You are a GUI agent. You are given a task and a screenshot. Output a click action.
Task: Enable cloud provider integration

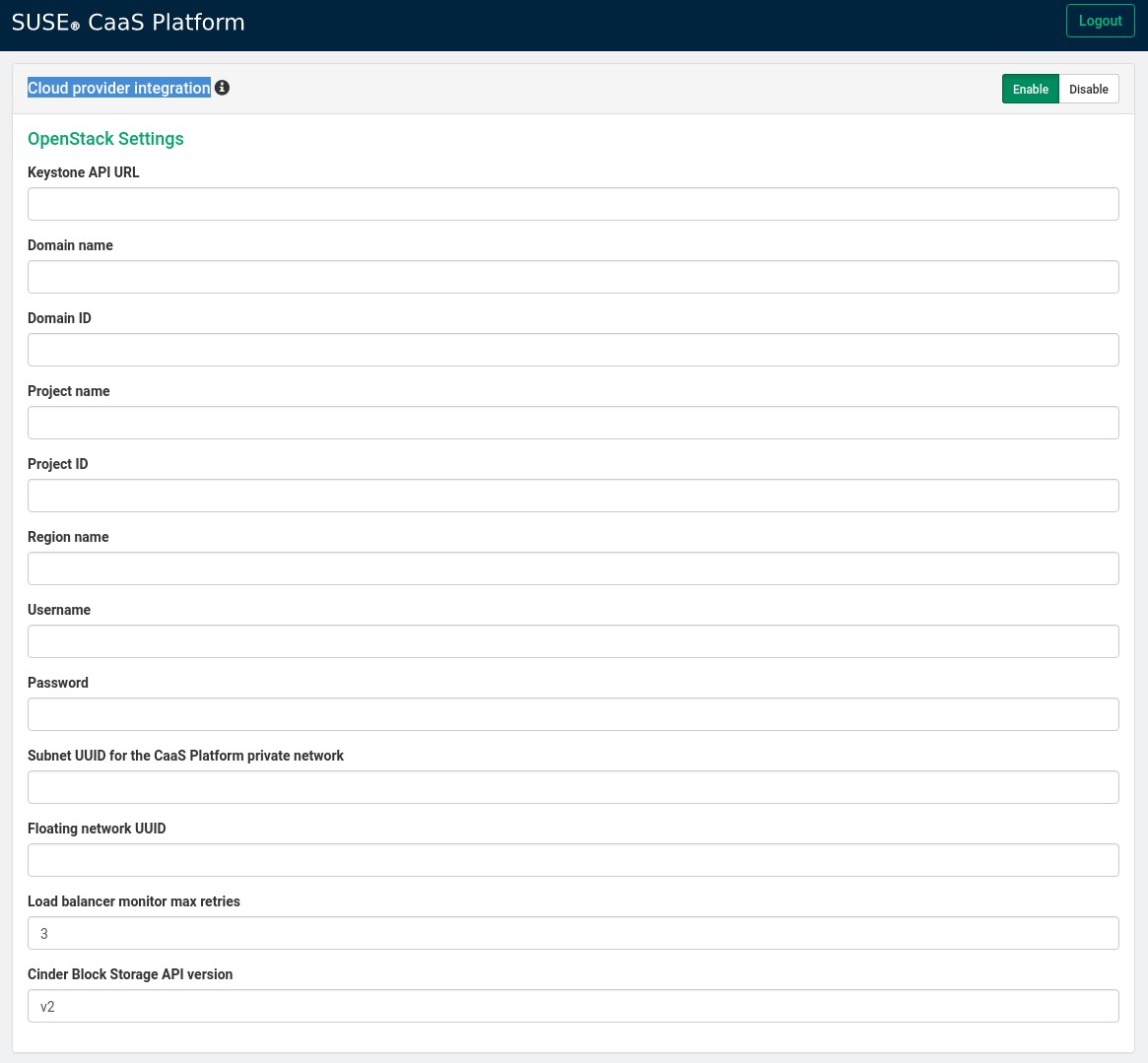1030,89
